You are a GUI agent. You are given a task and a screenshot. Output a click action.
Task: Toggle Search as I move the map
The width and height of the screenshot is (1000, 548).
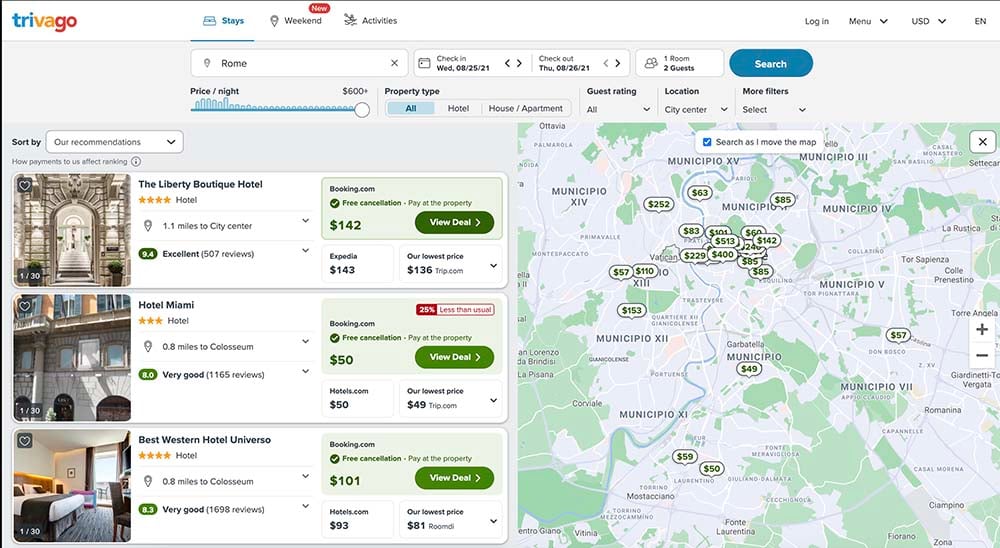click(707, 142)
